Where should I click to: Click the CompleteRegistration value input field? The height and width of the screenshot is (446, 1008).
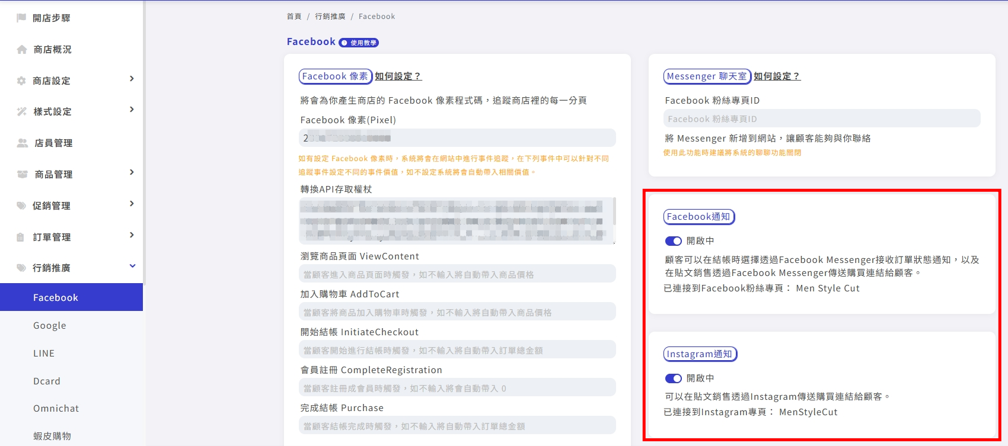coord(457,388)
